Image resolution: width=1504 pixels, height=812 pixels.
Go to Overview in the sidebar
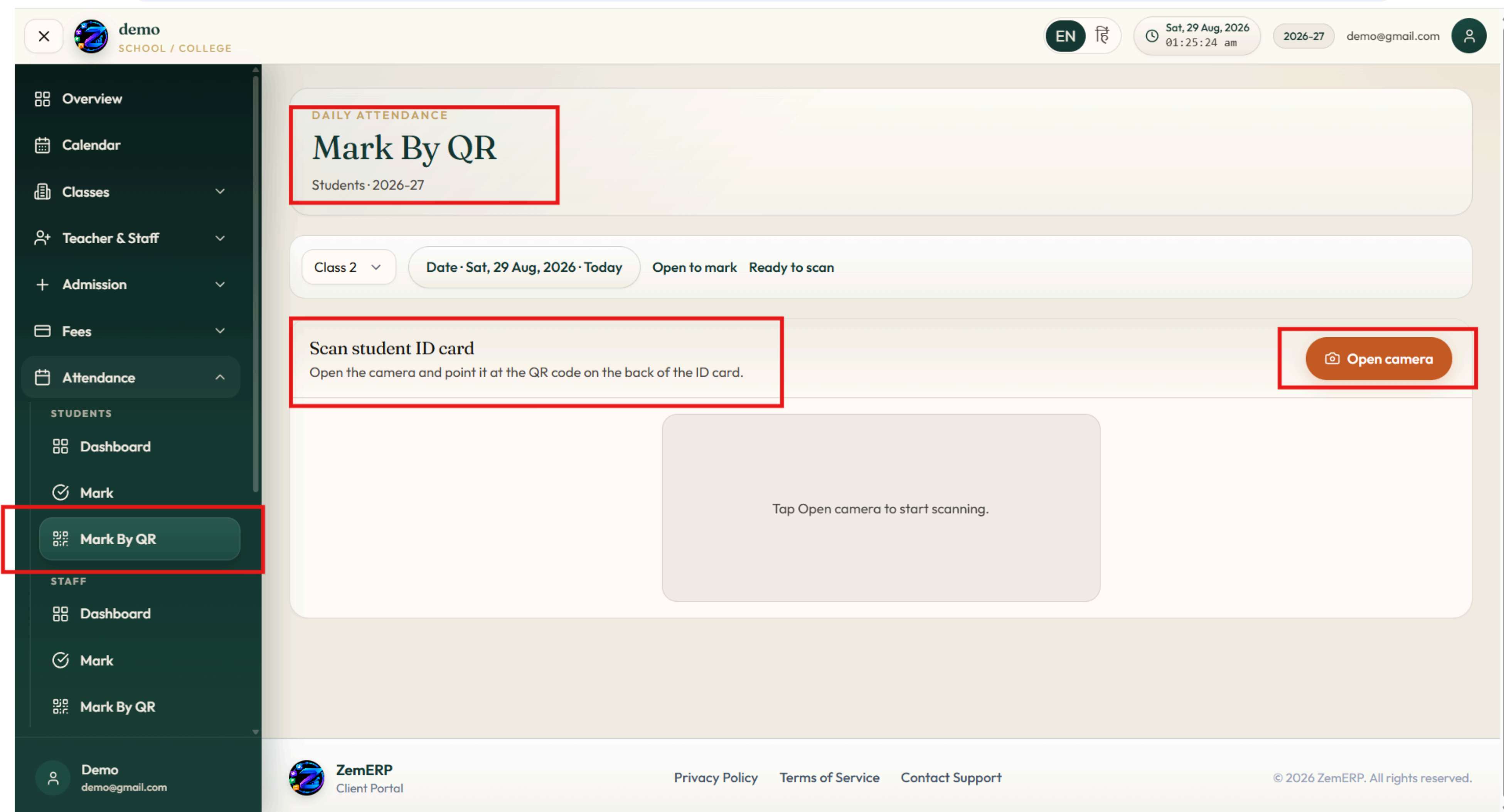[x=131, y=99]
